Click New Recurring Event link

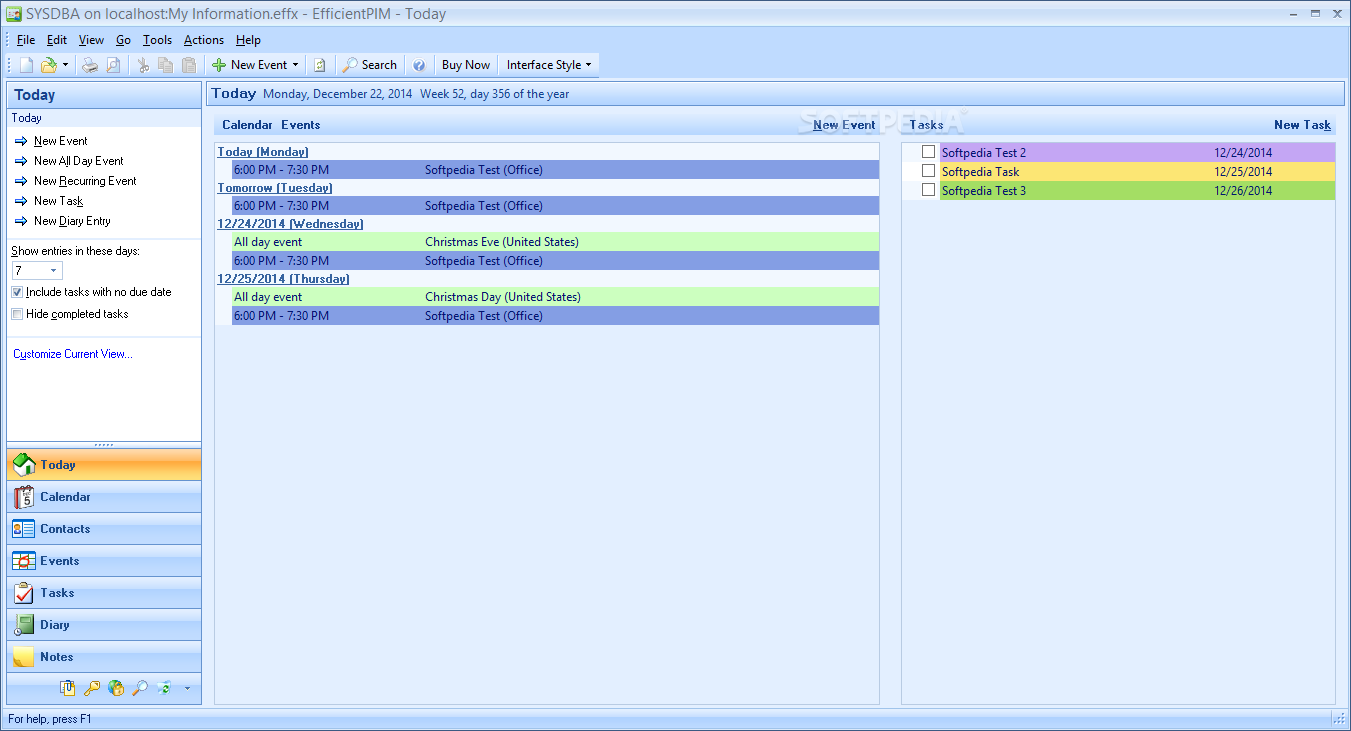pos(85,181)
